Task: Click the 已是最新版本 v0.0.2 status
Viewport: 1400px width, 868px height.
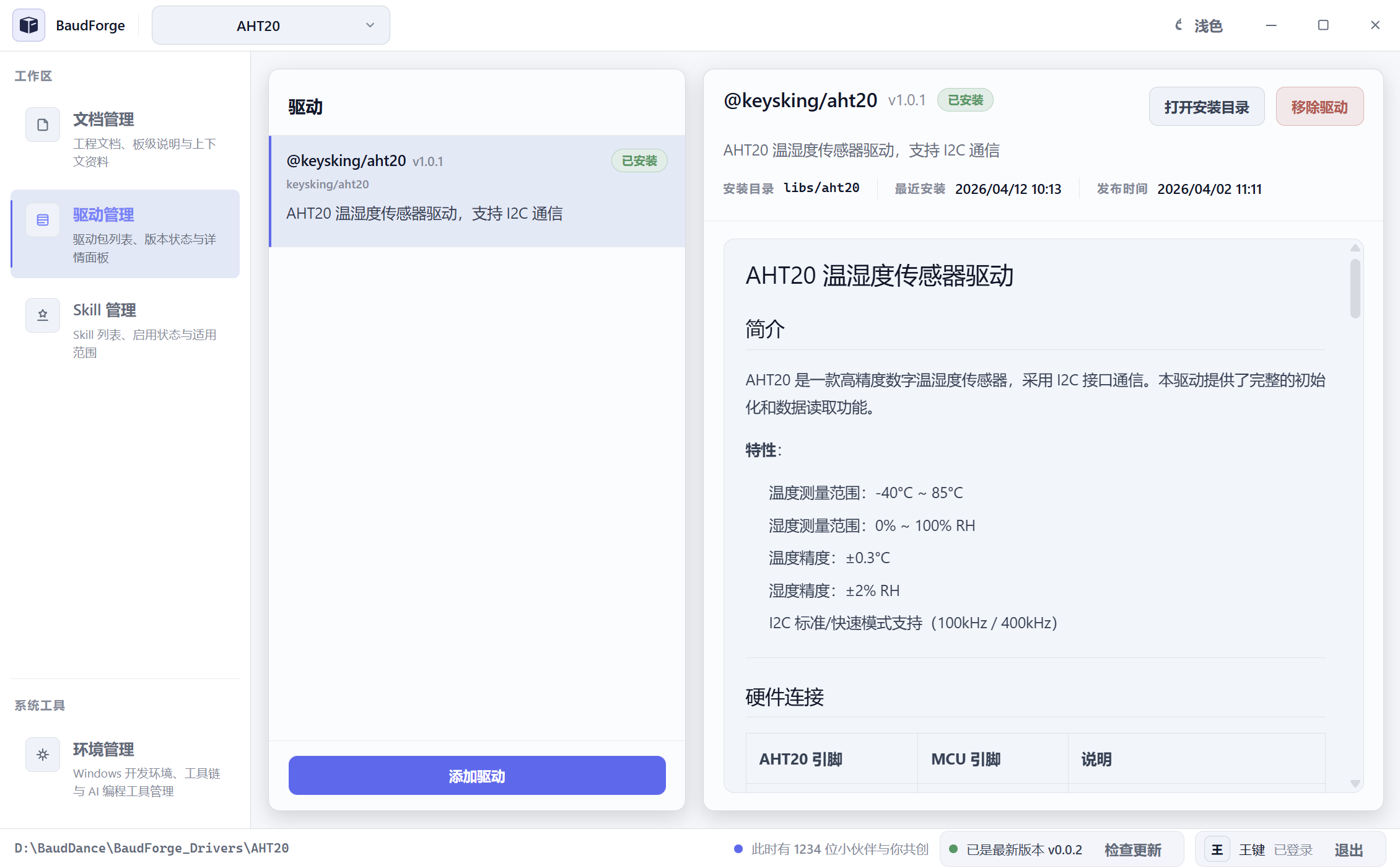Action: (1025, 849)
